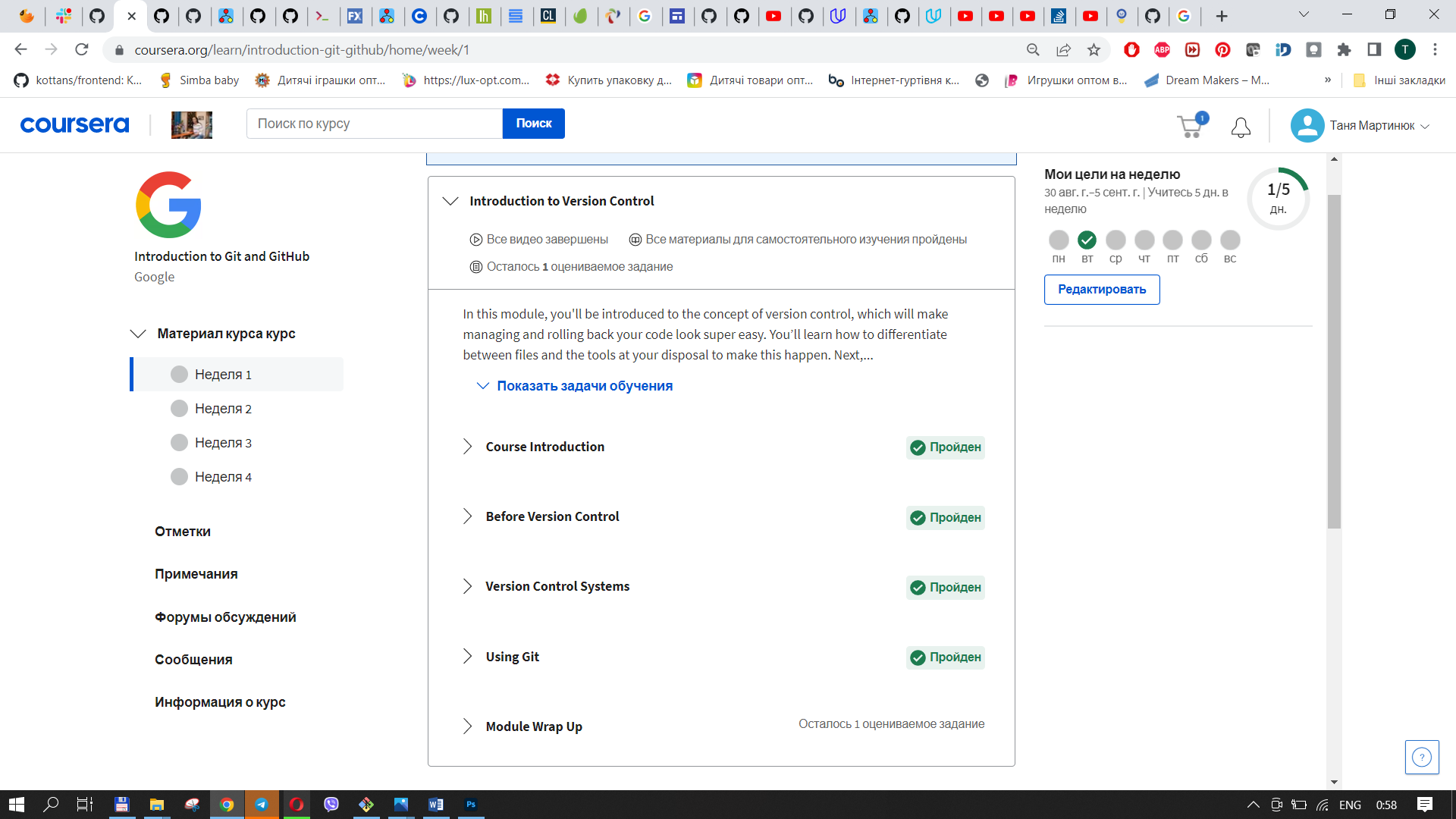The width and height of the screenshot is (1456, 819).
Task: Open the shopping cart
Action: click(1190, 127)
